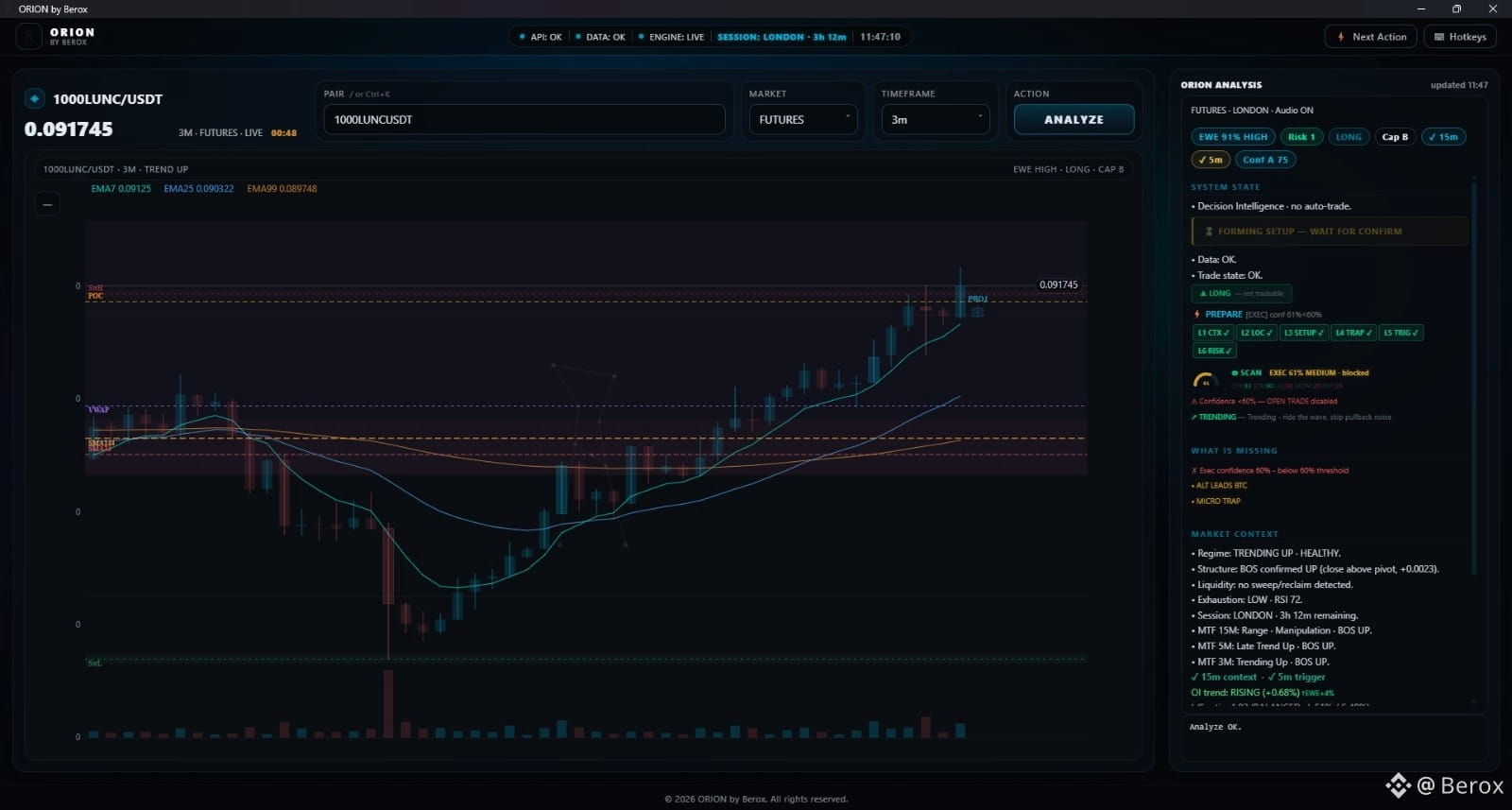The image size is (1512, 810).
Task: Click the keyboard icon in Hotkeys
Action: (x=1439, y=37)
